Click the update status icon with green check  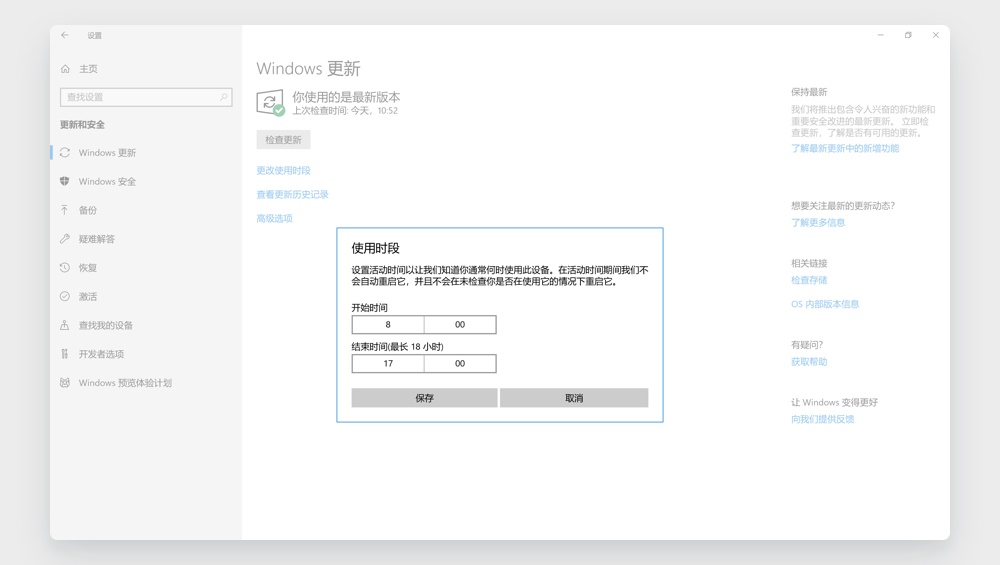270,103
